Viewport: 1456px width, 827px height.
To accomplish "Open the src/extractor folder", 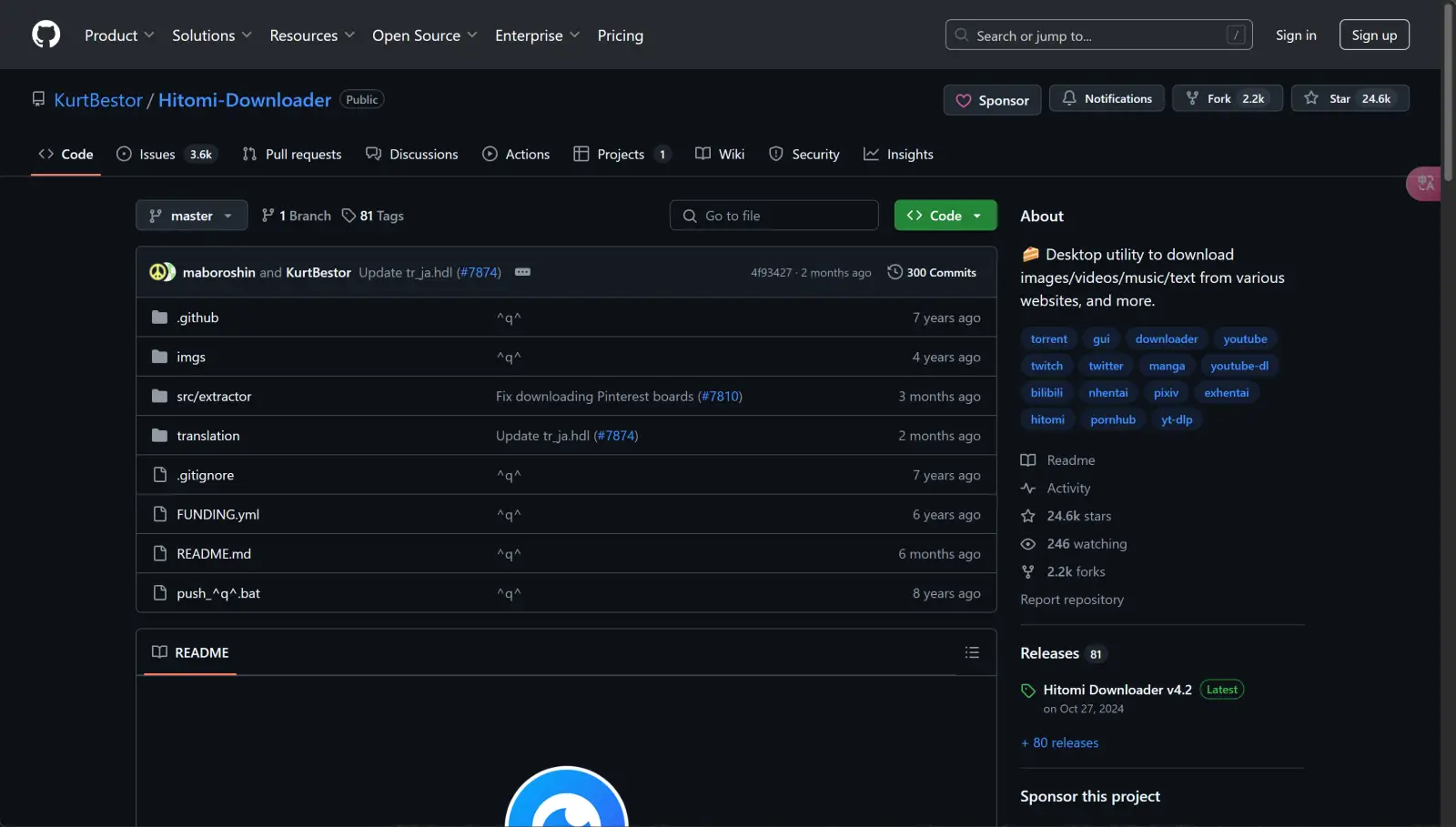I will [214, 397].
